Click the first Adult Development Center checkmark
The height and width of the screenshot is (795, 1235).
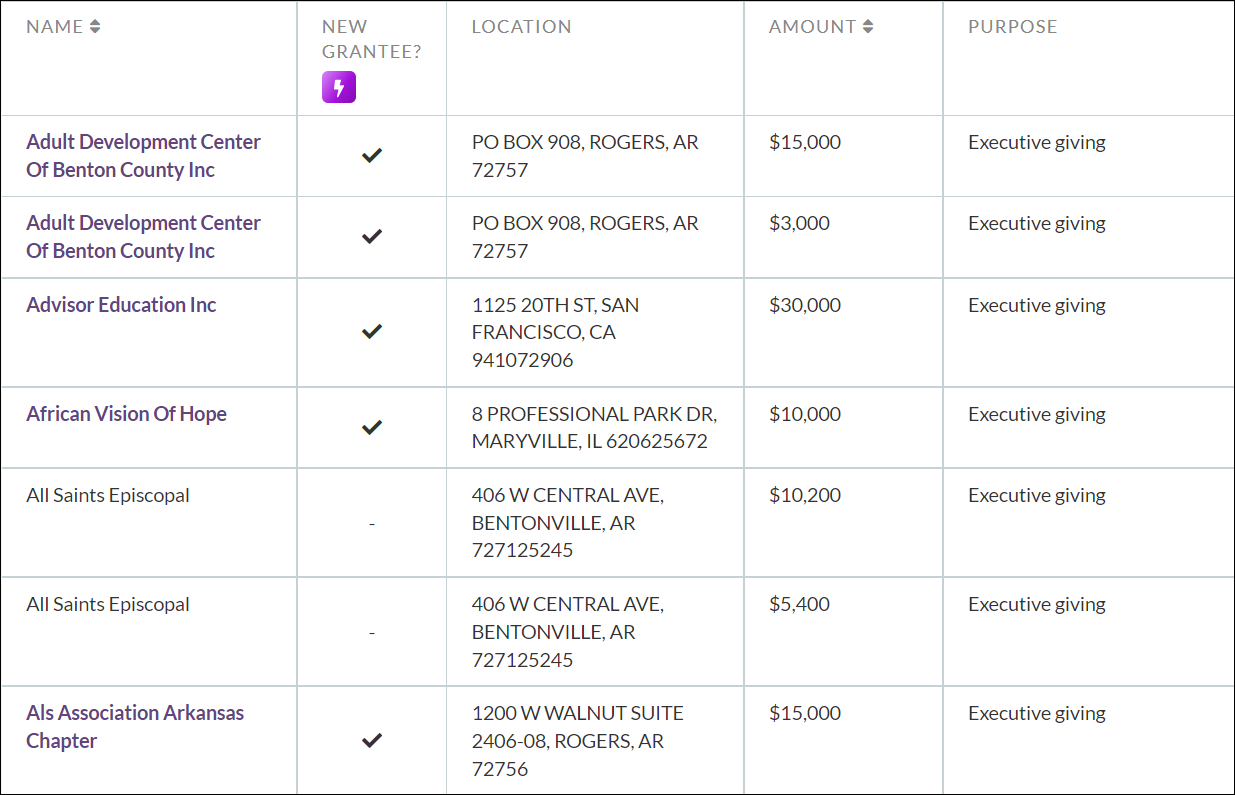[372, 156]
